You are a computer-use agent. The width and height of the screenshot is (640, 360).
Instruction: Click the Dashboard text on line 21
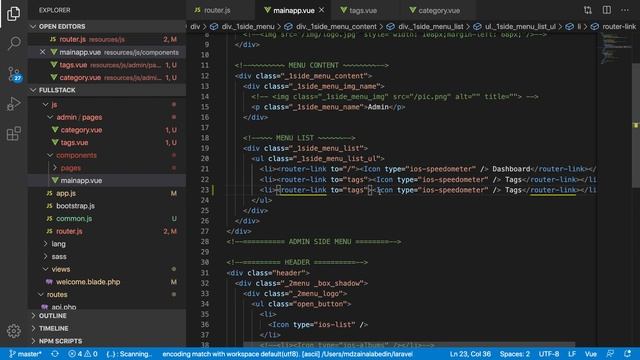(511, 169)
